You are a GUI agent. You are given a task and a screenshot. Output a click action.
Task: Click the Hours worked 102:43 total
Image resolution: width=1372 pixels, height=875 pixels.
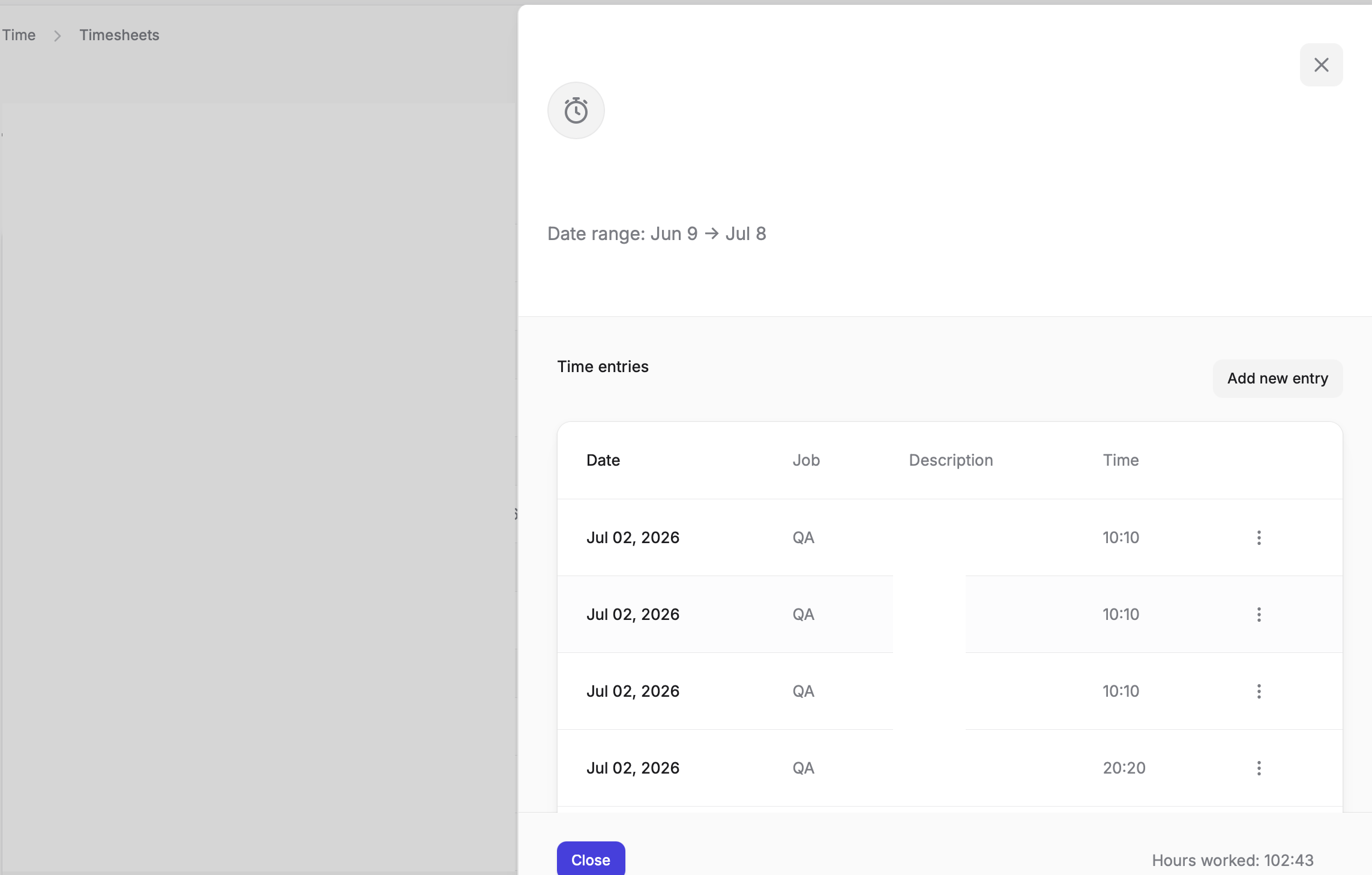click(1233, 861)
